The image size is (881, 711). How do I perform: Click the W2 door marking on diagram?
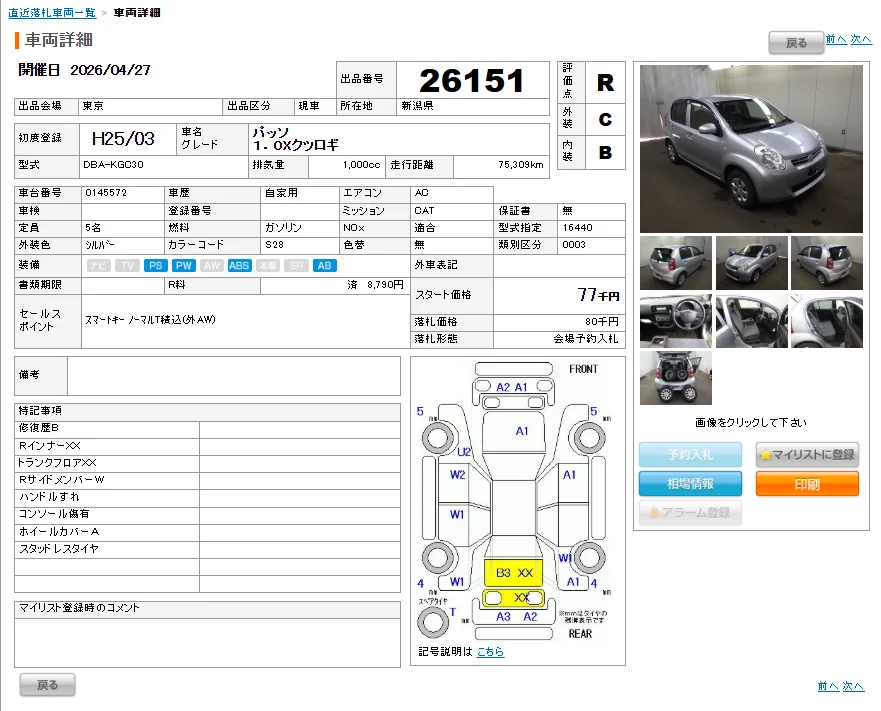tap(457, 475)
